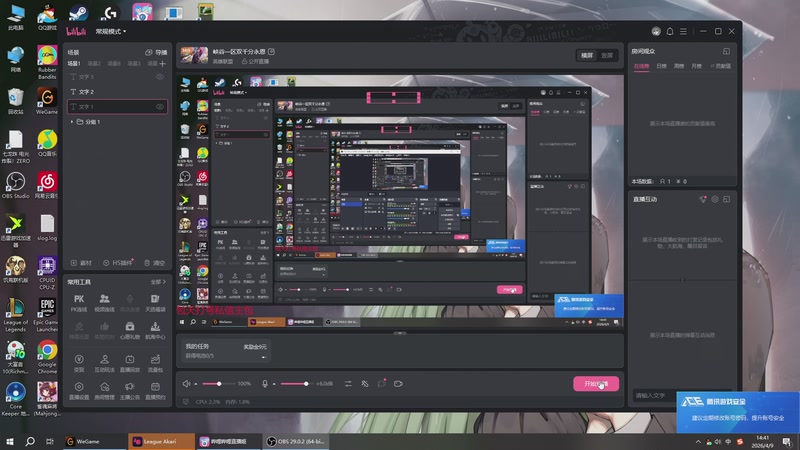Click the speaker volume icon
800x450 pixels.
tap(187, 384)
